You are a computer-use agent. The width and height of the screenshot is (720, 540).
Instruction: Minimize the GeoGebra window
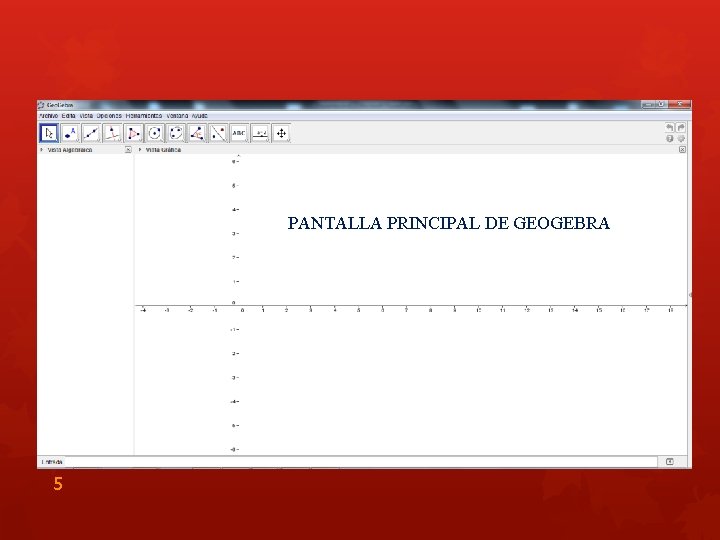coord(648,104)
